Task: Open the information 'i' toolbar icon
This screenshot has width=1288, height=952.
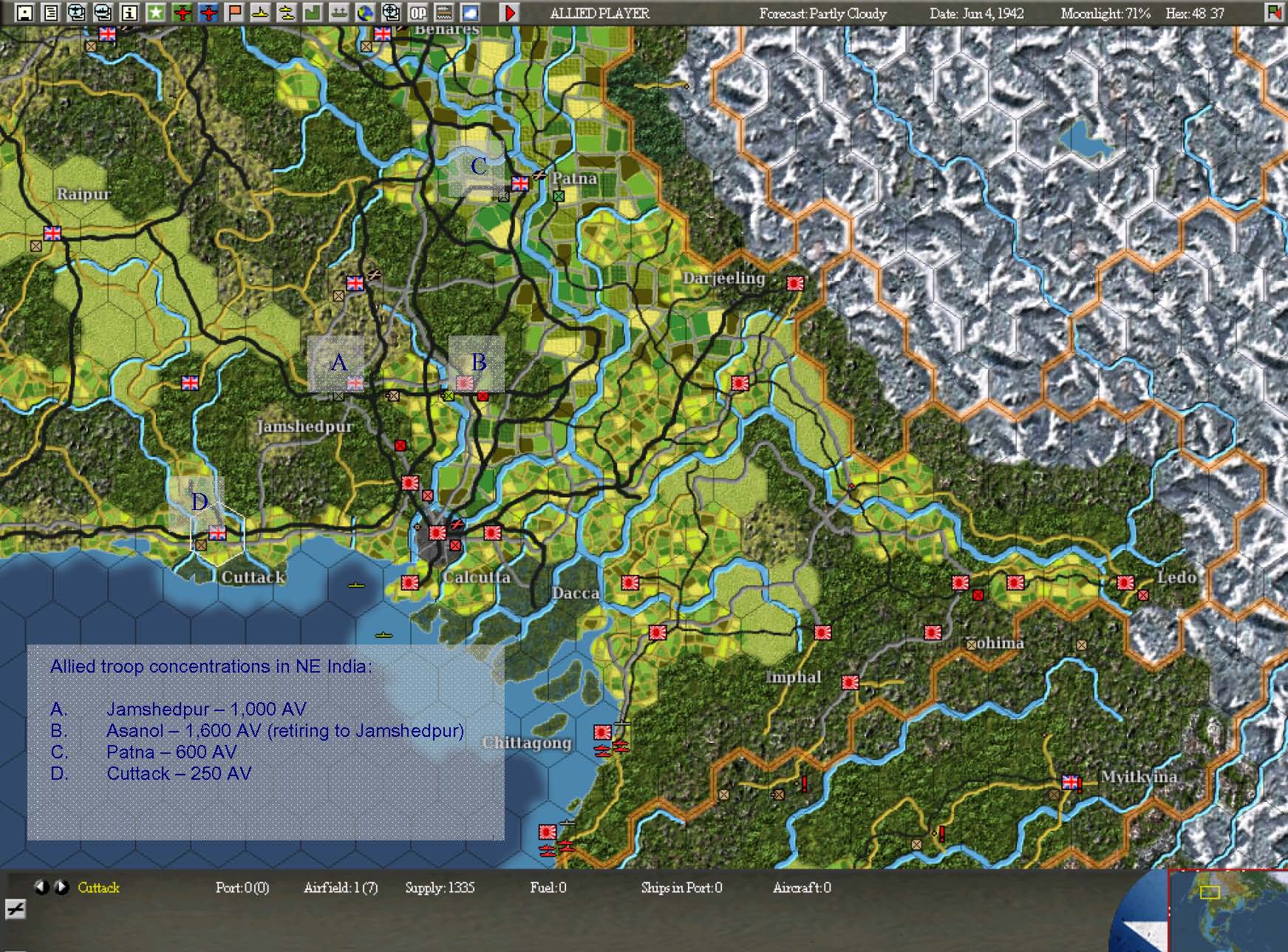Action: [129, 13]
